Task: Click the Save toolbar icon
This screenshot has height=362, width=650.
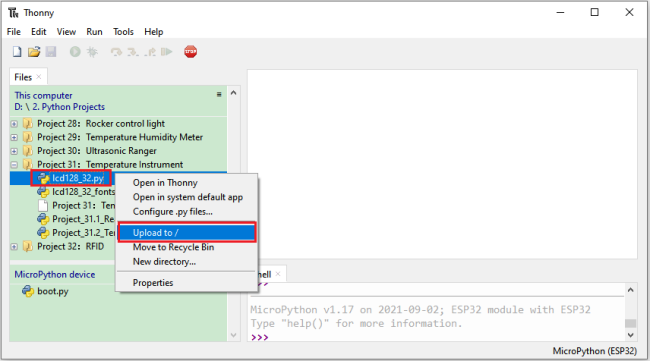Action: (x=51, y=52)
